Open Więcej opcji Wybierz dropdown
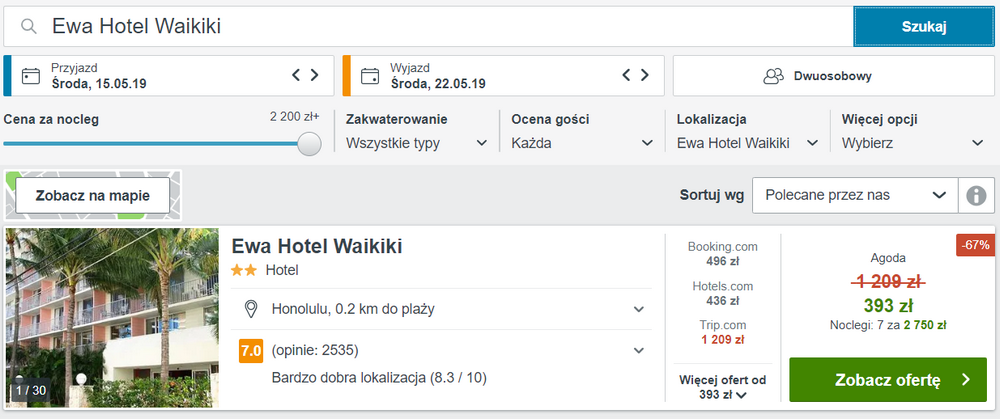1000x419 pixels. 913,143
